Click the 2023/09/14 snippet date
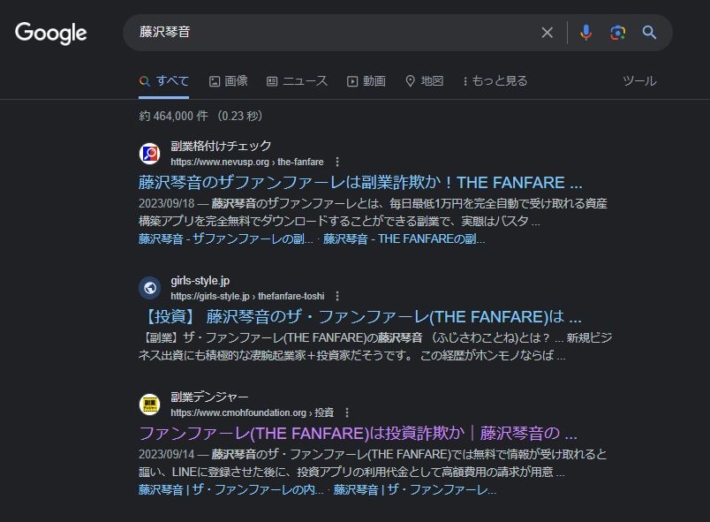Viewport: 710px width, 522px height. 167,454
